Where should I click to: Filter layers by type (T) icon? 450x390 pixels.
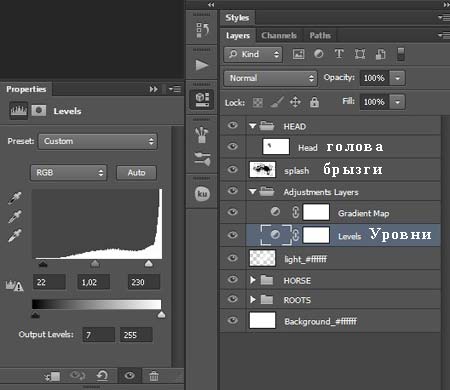339,54
